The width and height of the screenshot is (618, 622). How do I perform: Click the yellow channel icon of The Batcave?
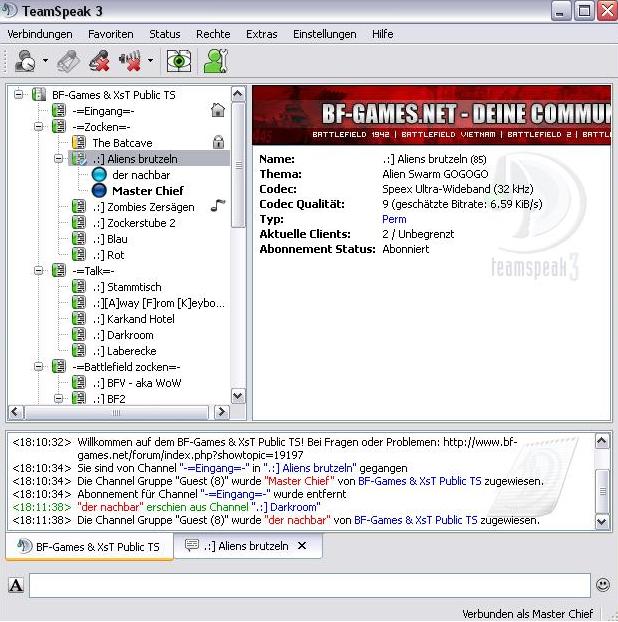pyautogui.click(x=79, y=142)
